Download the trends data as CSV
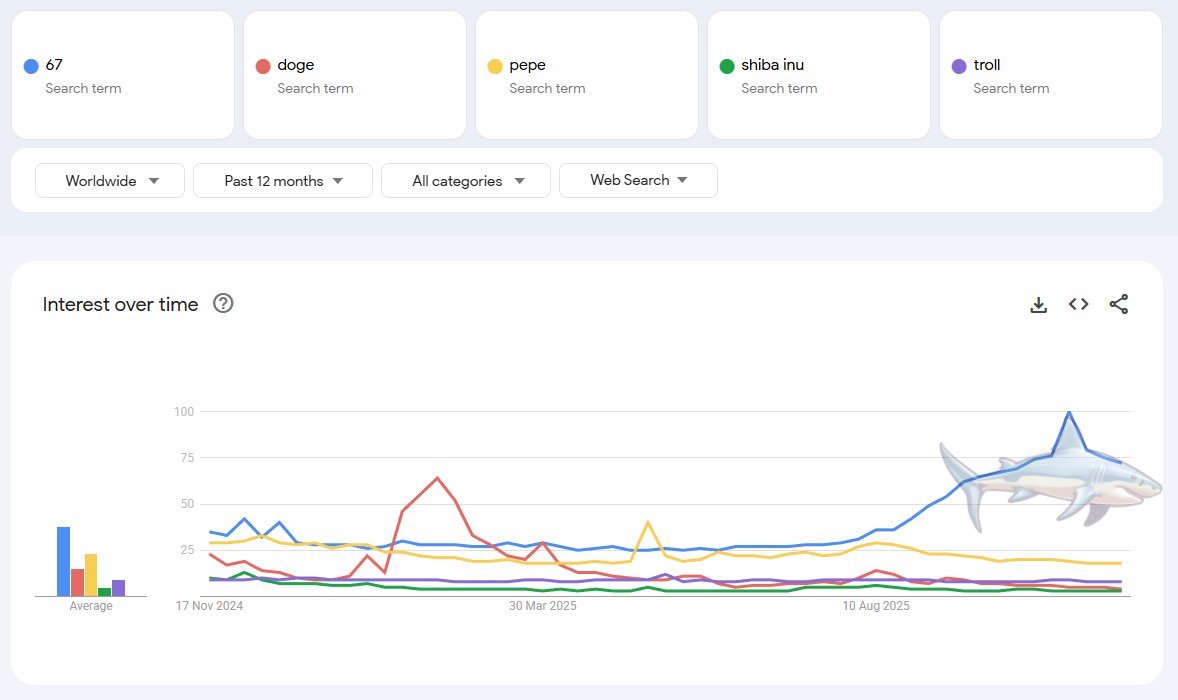 click(x=1038, y=304)
